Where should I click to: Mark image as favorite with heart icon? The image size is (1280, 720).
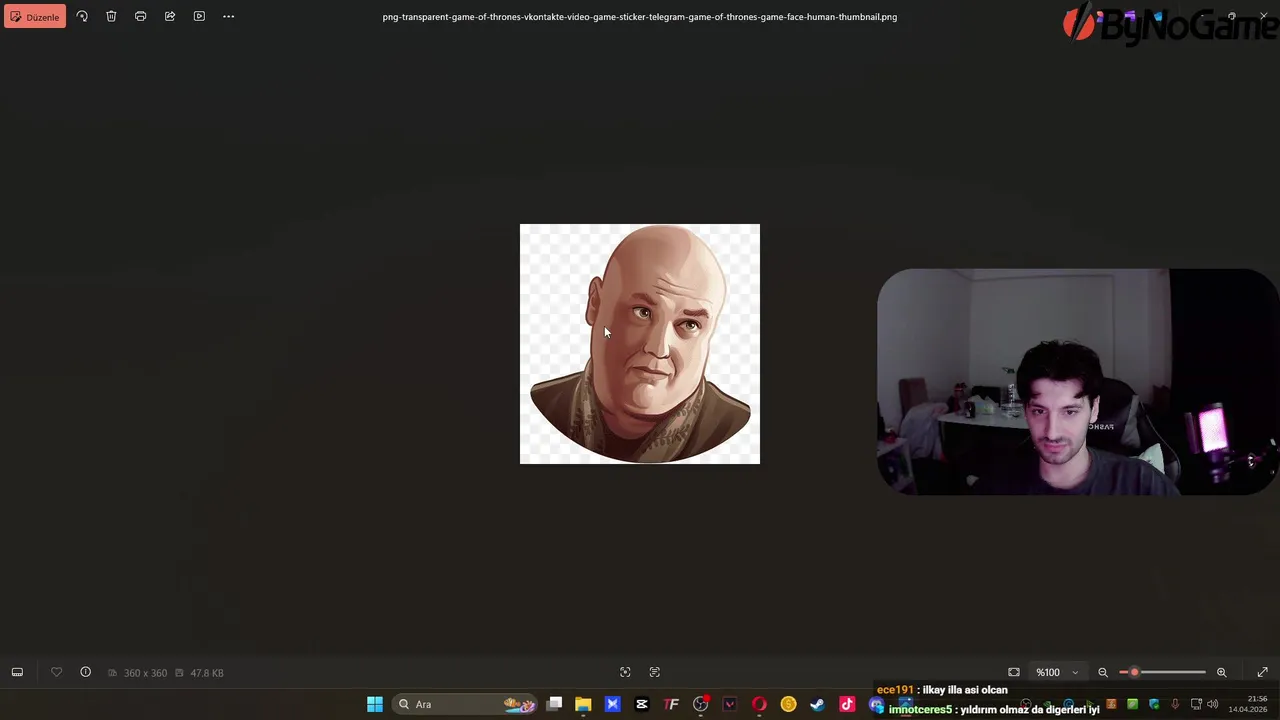tap(56, 673)
